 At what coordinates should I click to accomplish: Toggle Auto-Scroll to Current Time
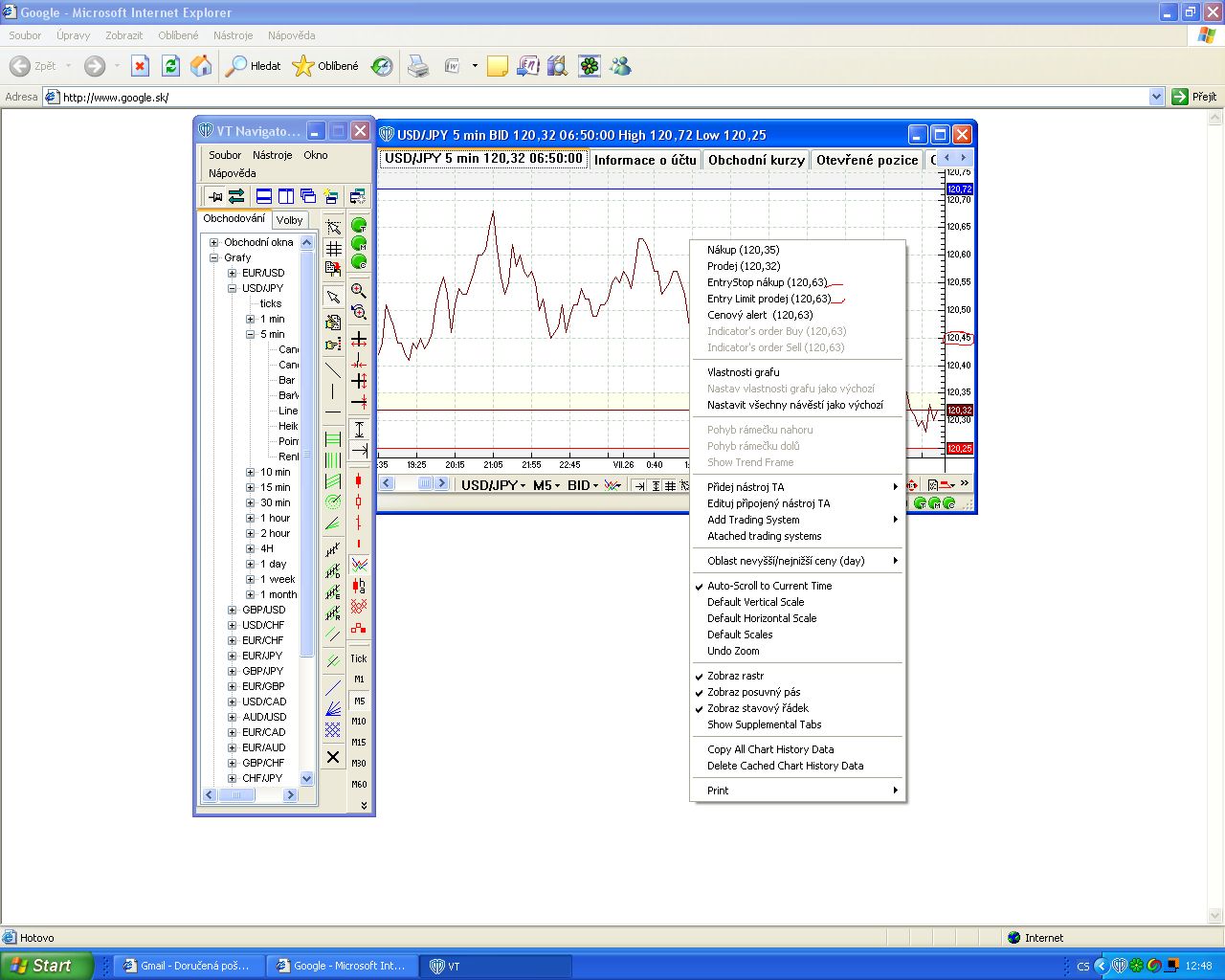point(769,586)
